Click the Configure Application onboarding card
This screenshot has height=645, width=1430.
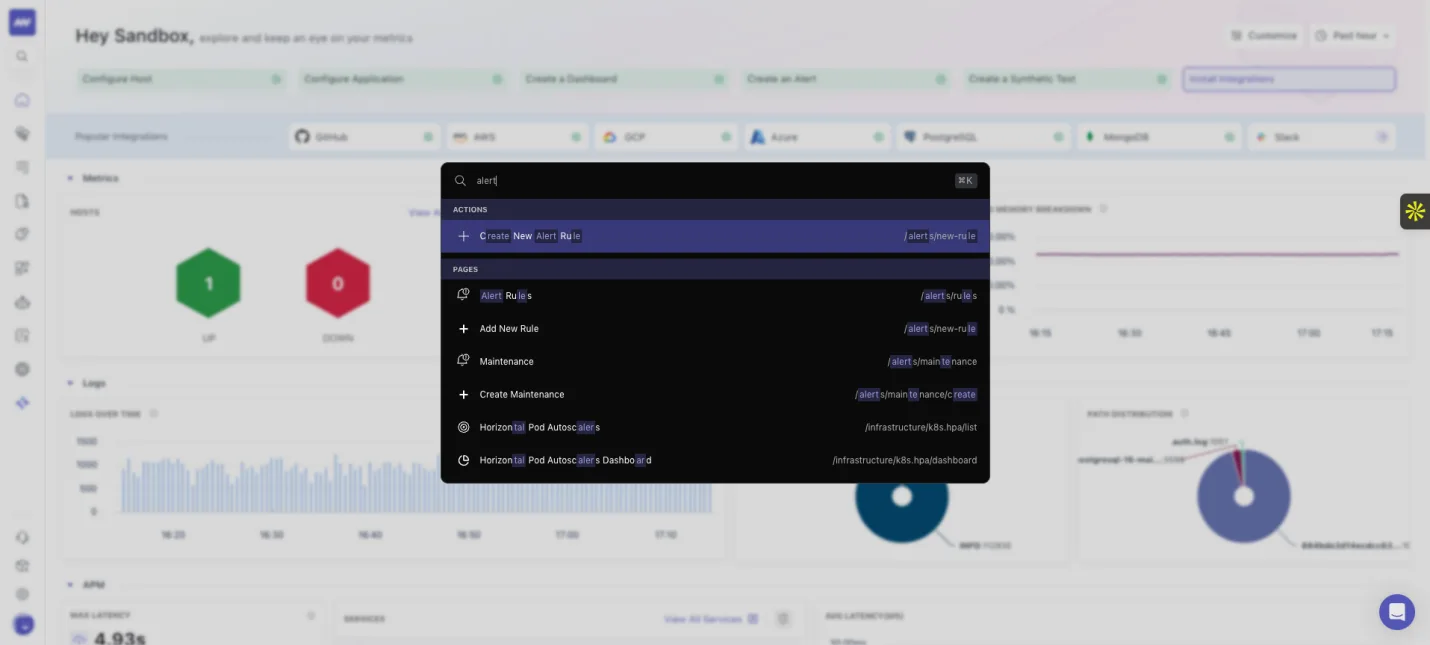pyautogui.click(x=403, y=79)
